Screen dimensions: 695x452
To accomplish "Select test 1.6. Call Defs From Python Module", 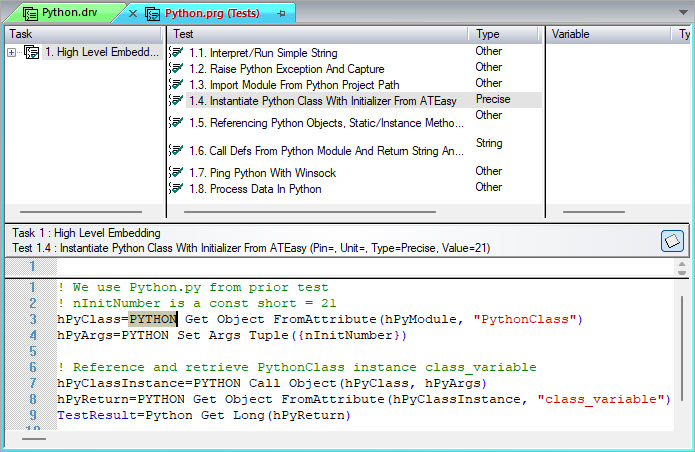I will point(327,151).
